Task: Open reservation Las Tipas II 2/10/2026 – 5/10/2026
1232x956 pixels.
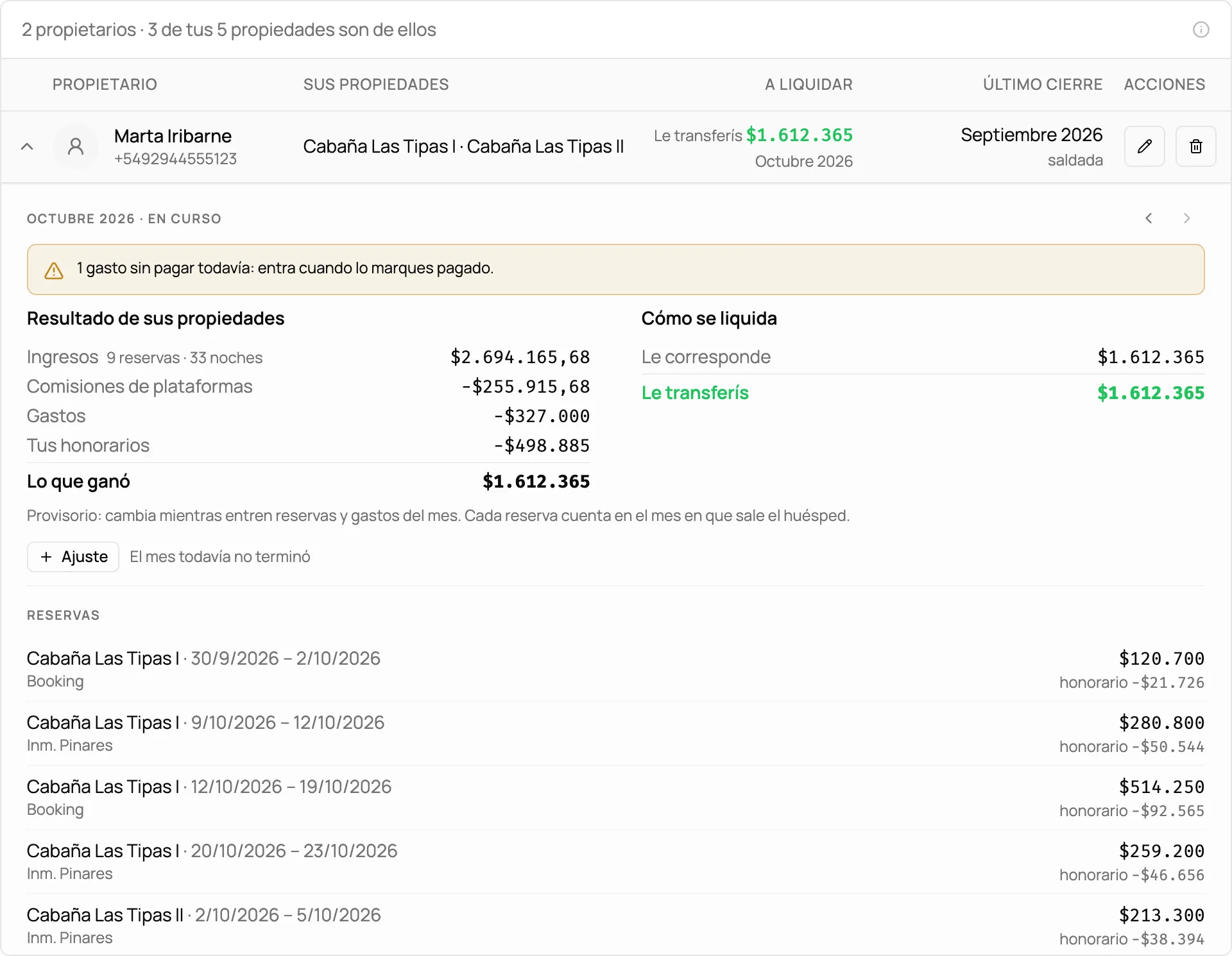Action: tap(615, 926)
